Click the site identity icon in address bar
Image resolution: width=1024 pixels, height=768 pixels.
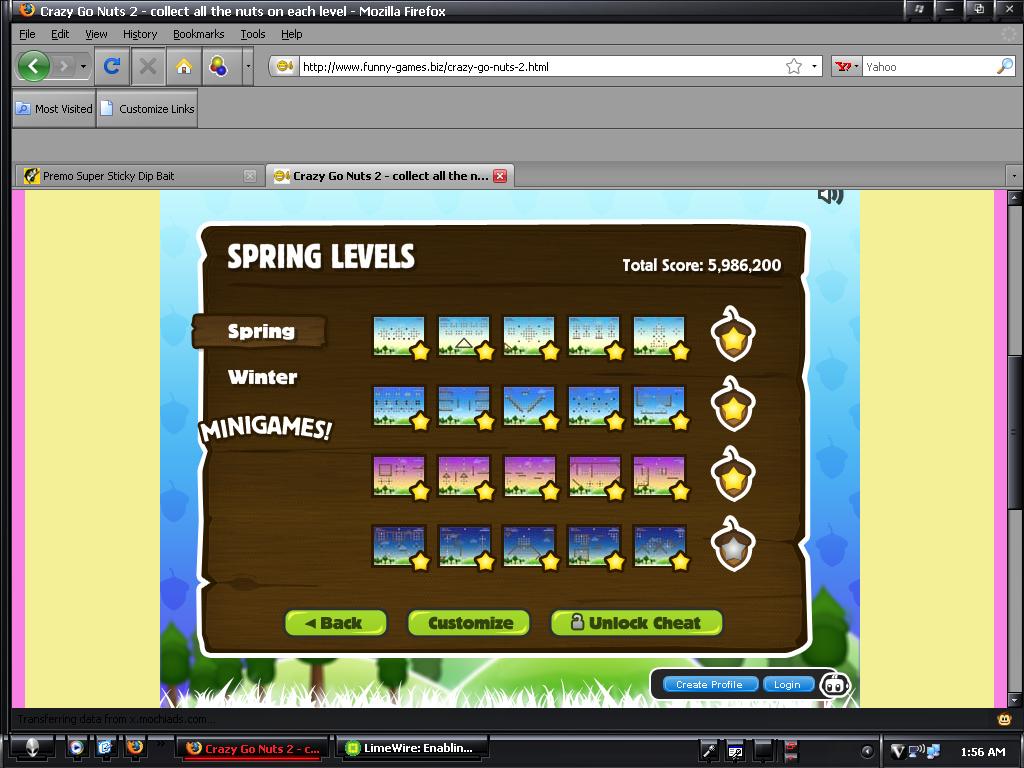pyautogui.click(x=284, y=66)
